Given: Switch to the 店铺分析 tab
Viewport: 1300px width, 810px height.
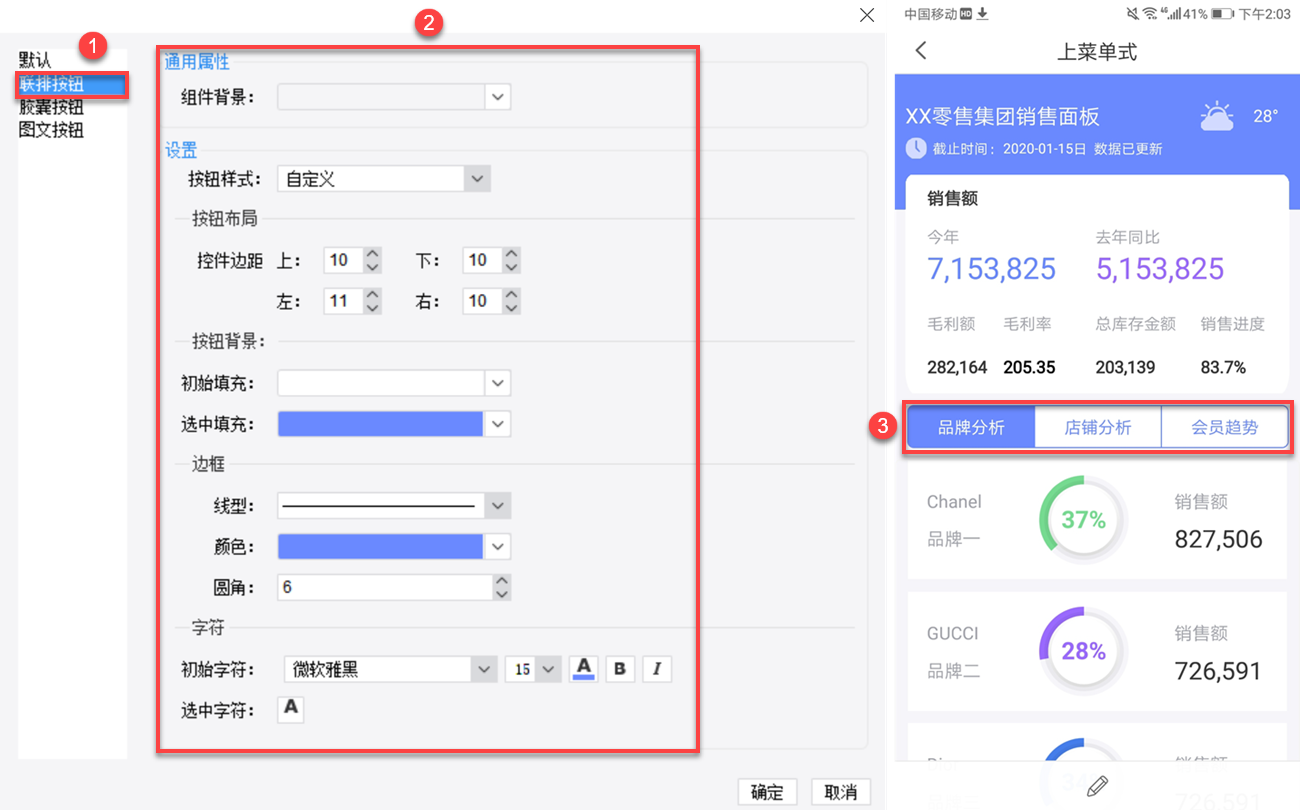Looking at the screenshot, I should 1098,427.
